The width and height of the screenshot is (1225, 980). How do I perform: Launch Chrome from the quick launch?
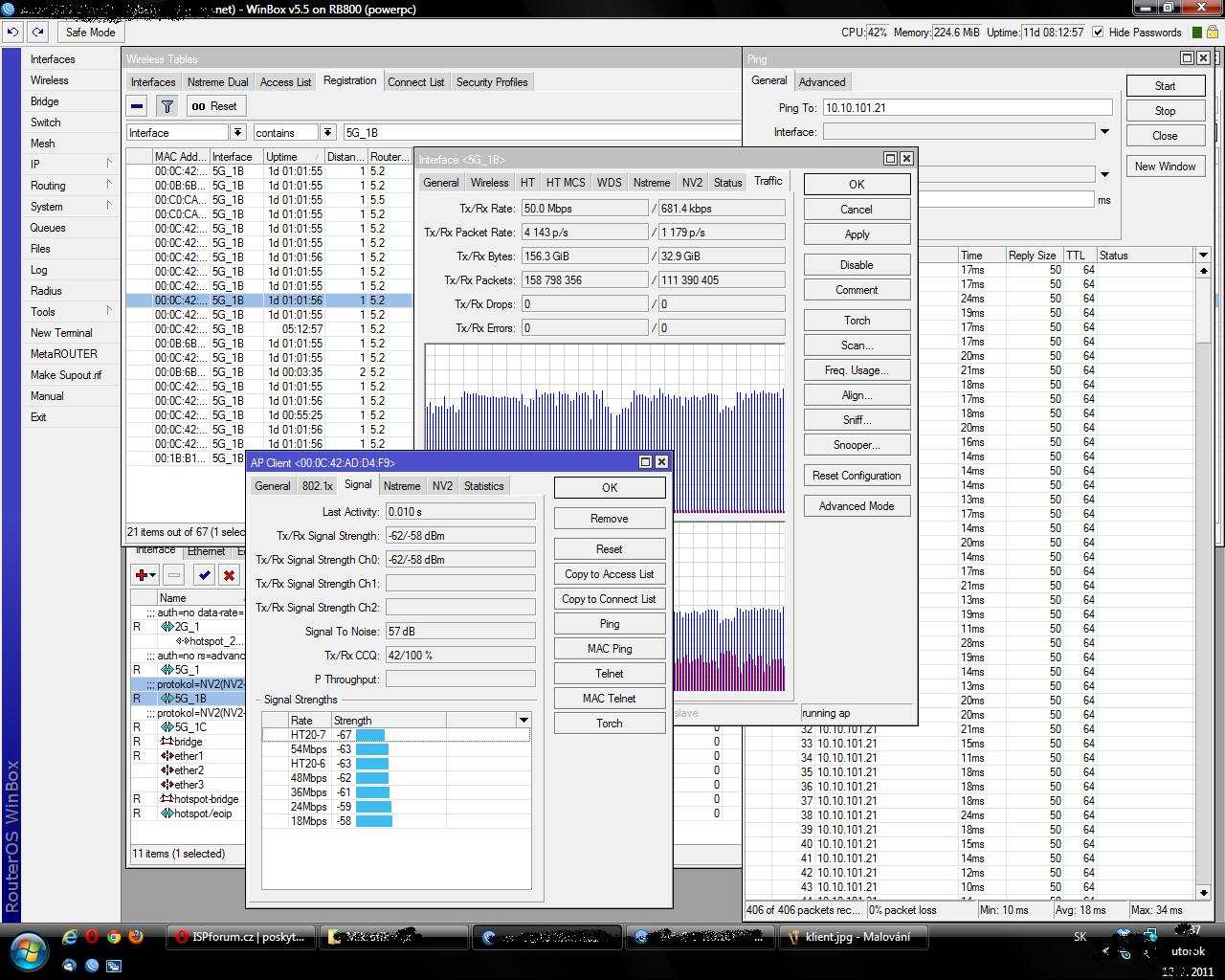coord(114,938)
